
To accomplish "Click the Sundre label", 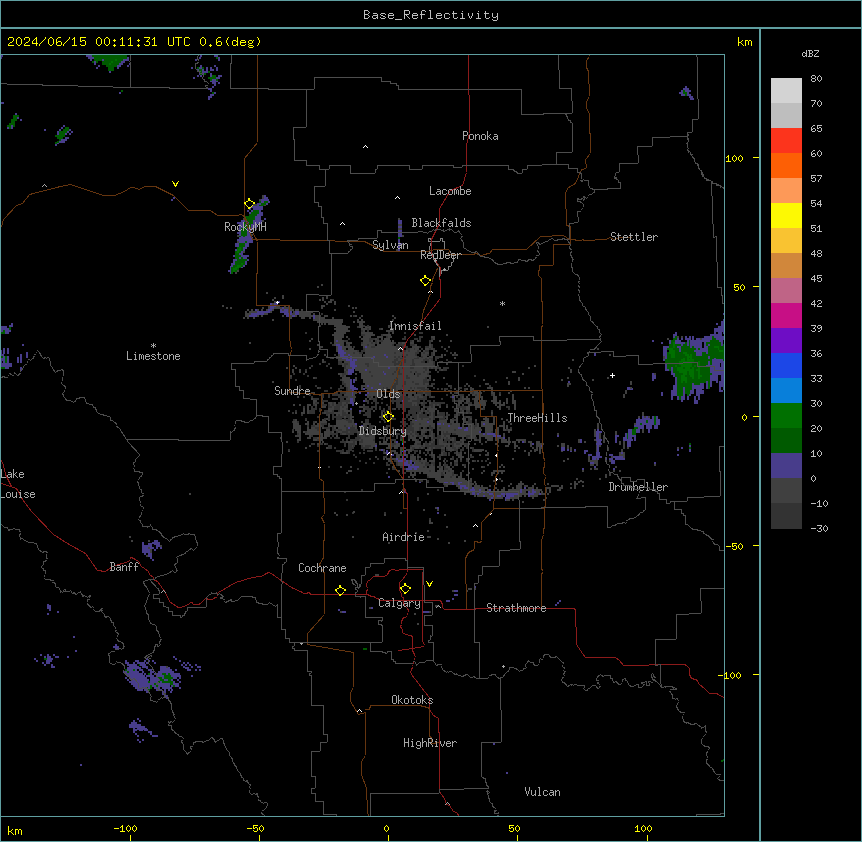I will (x=292, y=391).
